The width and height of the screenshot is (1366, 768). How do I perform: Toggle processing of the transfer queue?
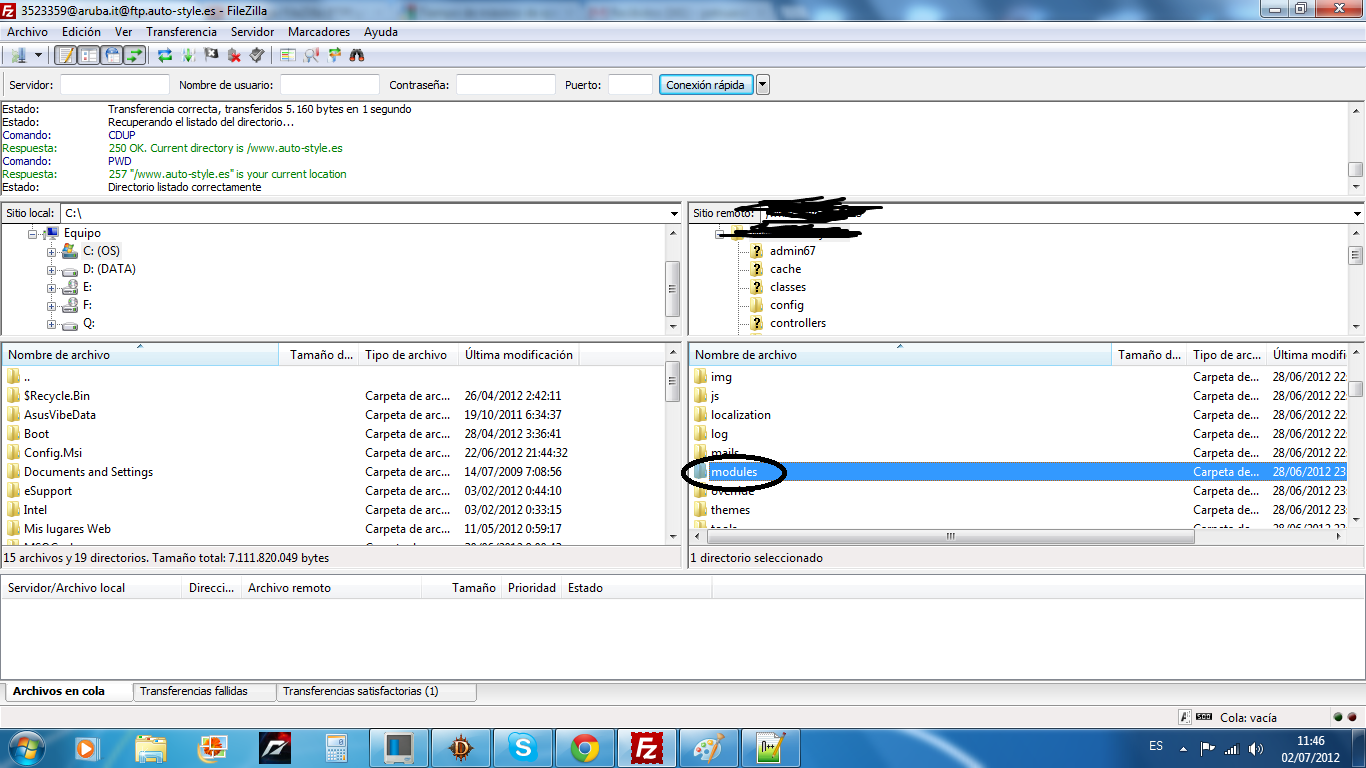pos(188,55)
